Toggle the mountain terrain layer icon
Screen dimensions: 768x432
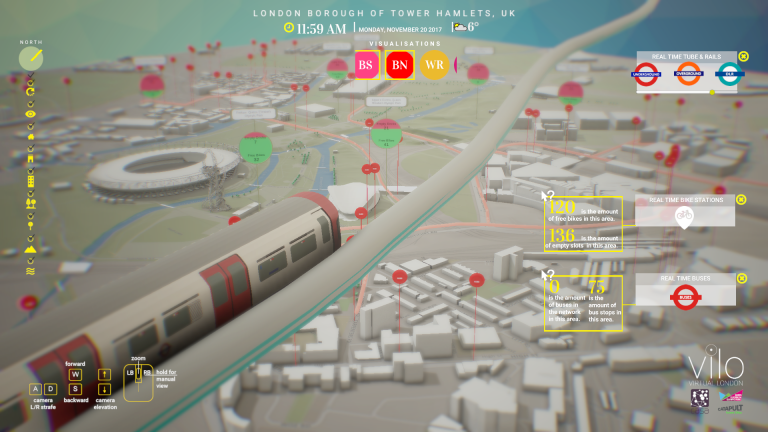pos(31,250)
